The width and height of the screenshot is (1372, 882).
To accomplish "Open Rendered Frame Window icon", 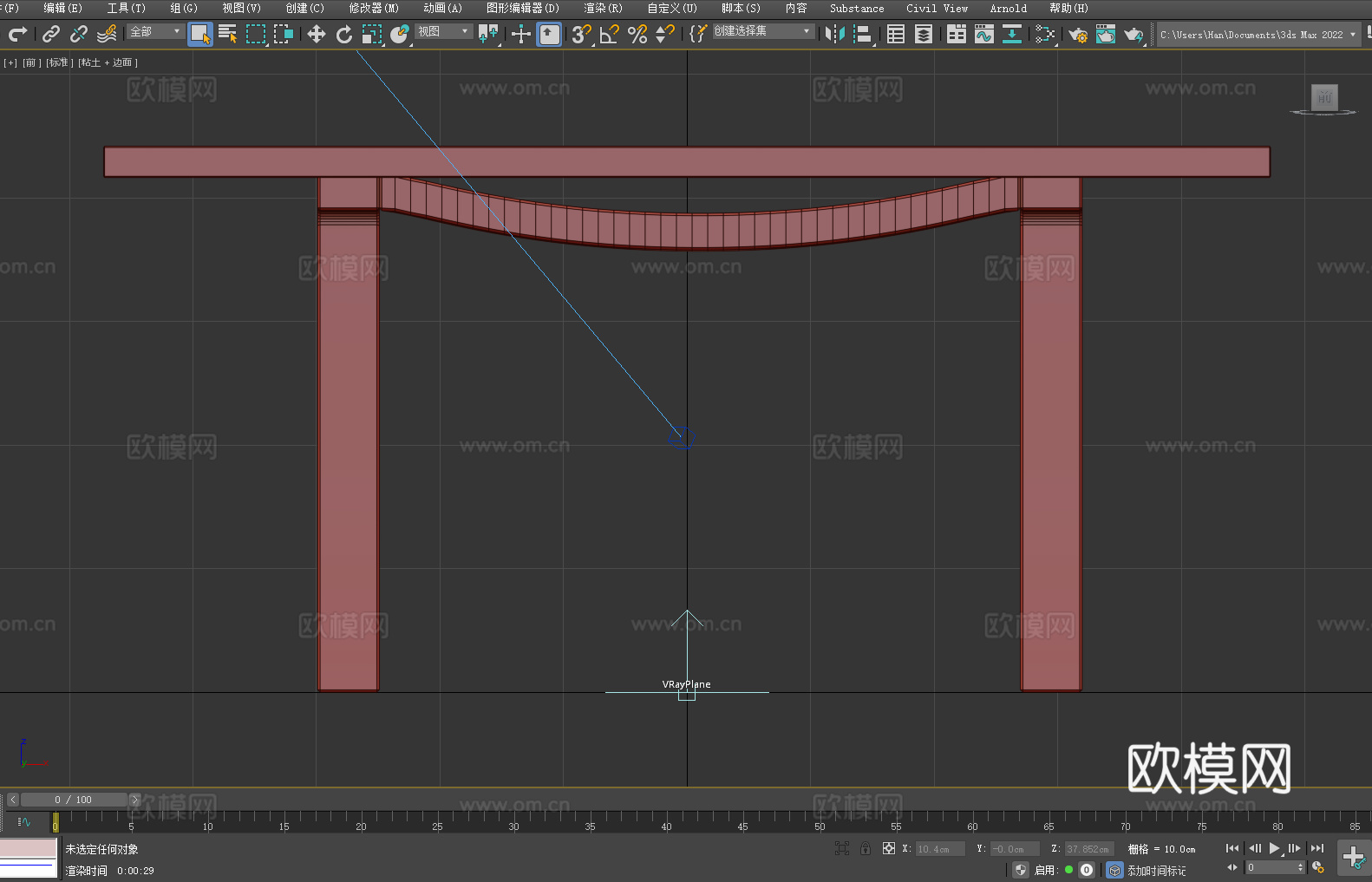I will 1106,34.
